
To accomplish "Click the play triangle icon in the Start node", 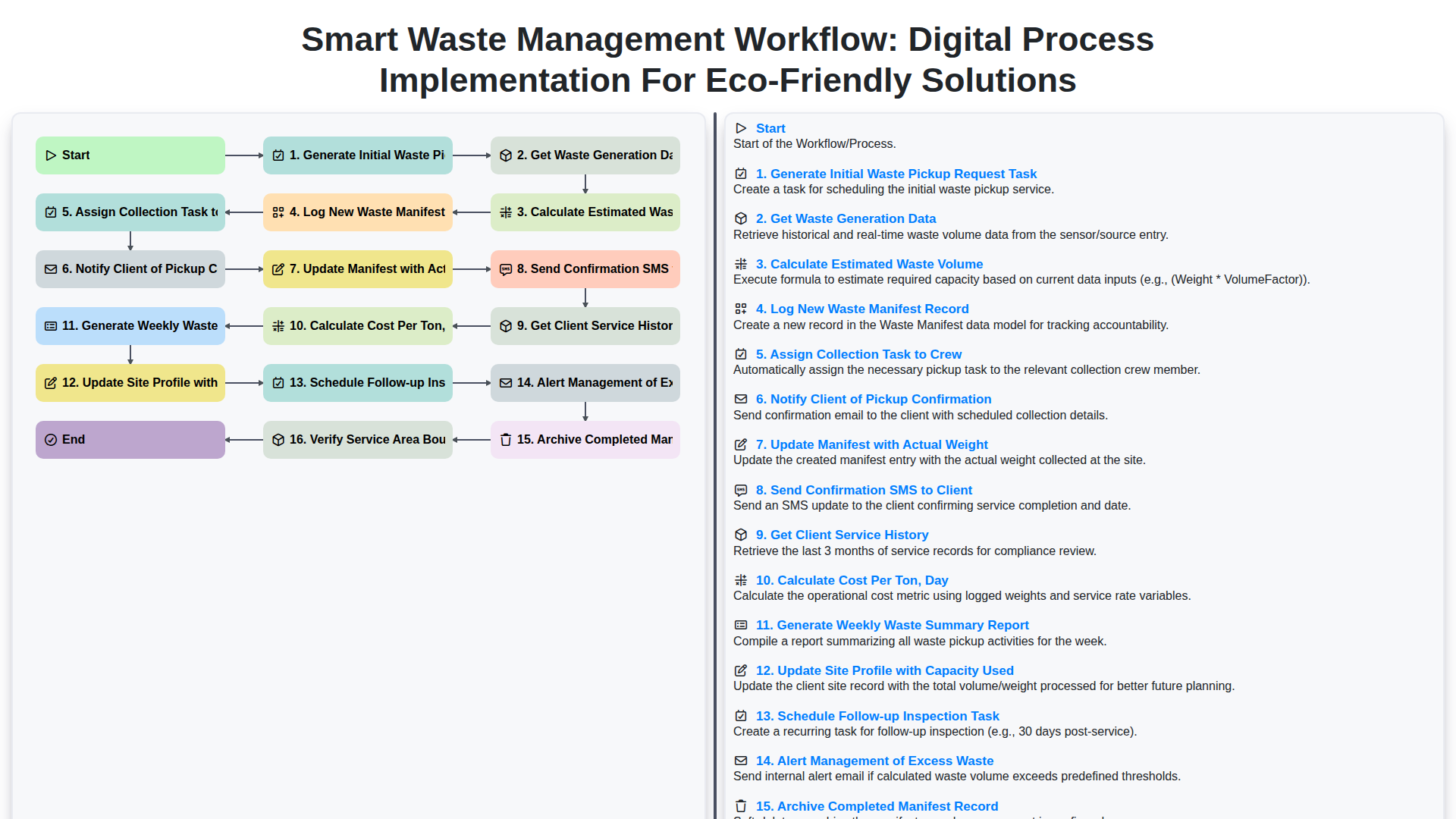I will [52, 155].
